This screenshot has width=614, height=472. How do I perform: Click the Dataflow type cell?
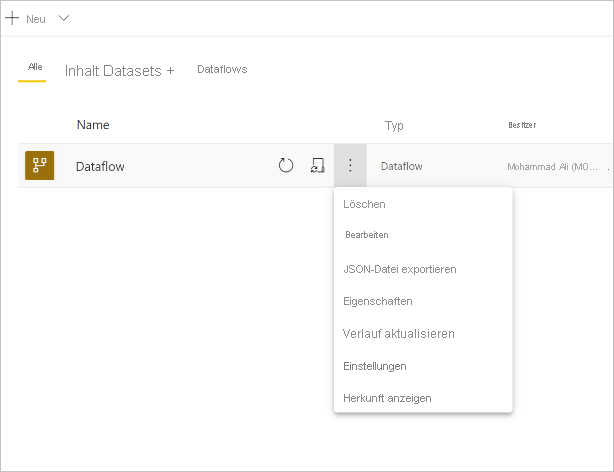pyautogui.click(x=402, y=166)
